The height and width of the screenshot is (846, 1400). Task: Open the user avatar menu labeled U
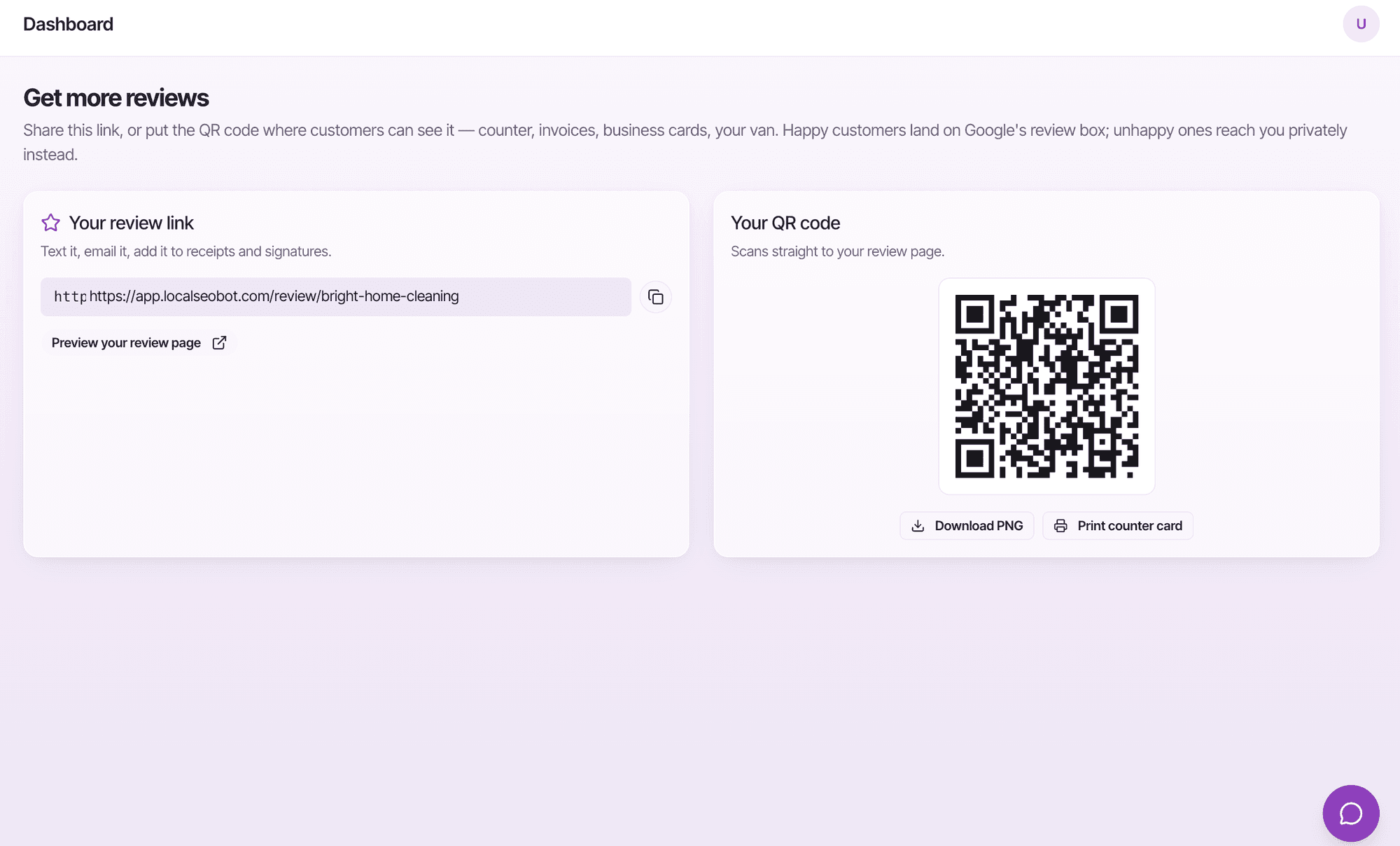pyautogui.click(x=1361, y=24)
